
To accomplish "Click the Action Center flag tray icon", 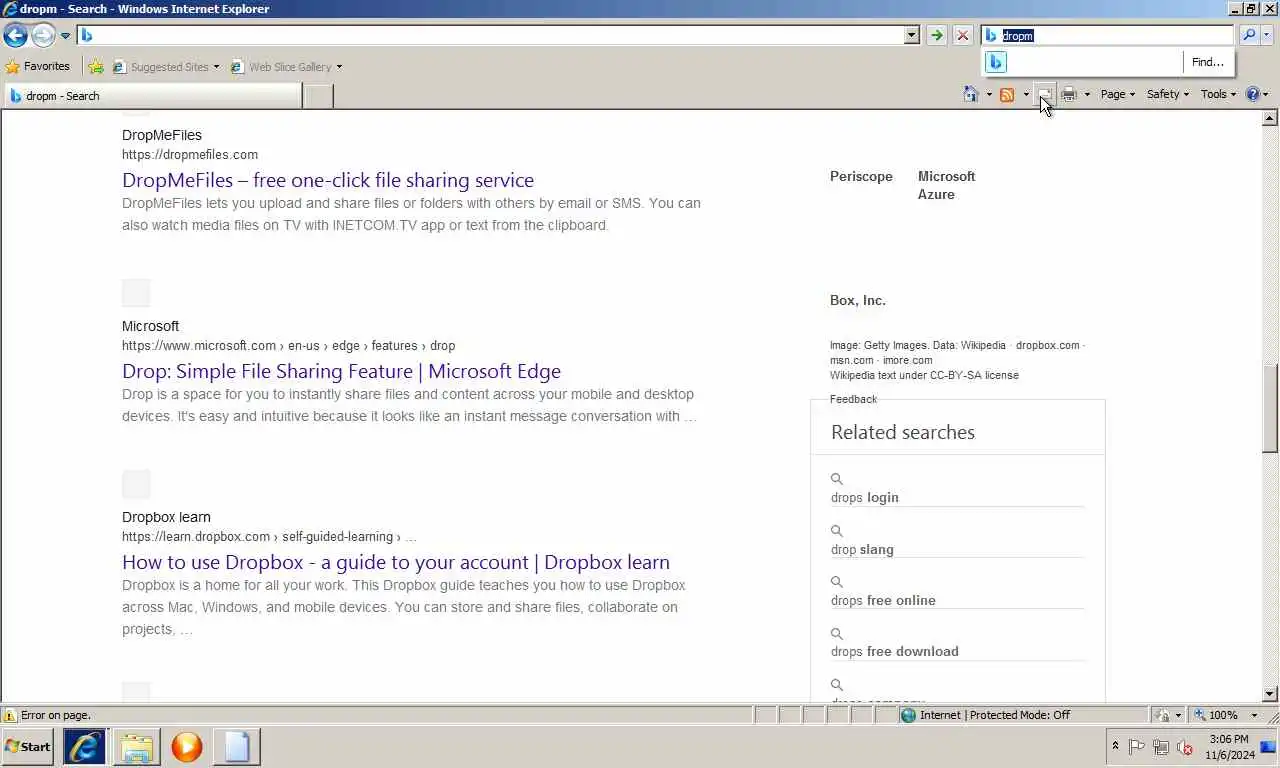I will [1137, 746].
